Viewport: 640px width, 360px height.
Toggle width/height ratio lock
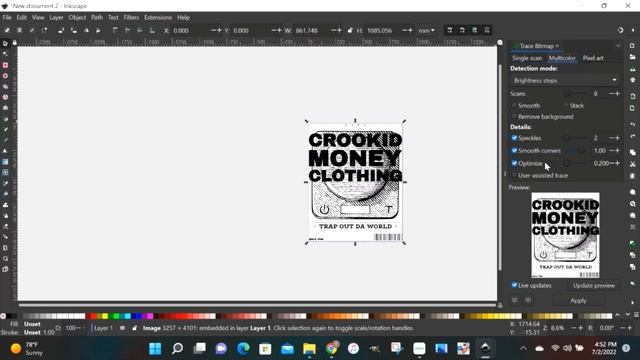(350, 30)
